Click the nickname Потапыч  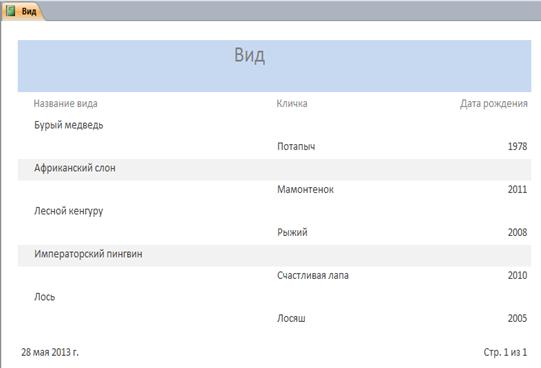click(x=296, y=146)
